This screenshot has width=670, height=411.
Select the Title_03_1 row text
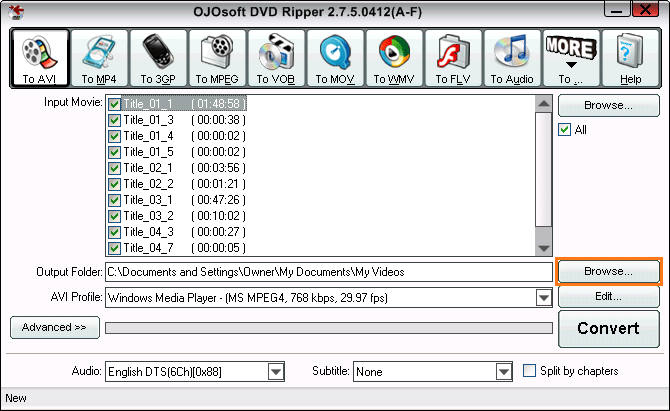148,200
